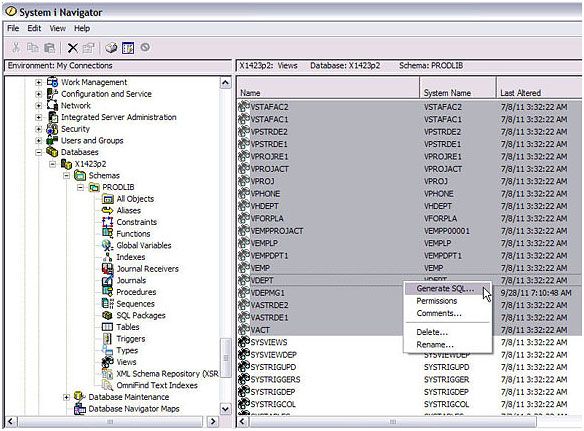Image resolution: width=584 pixels, height=431 pixels.
Task: Expand the Work Management node
Action: 39,82
